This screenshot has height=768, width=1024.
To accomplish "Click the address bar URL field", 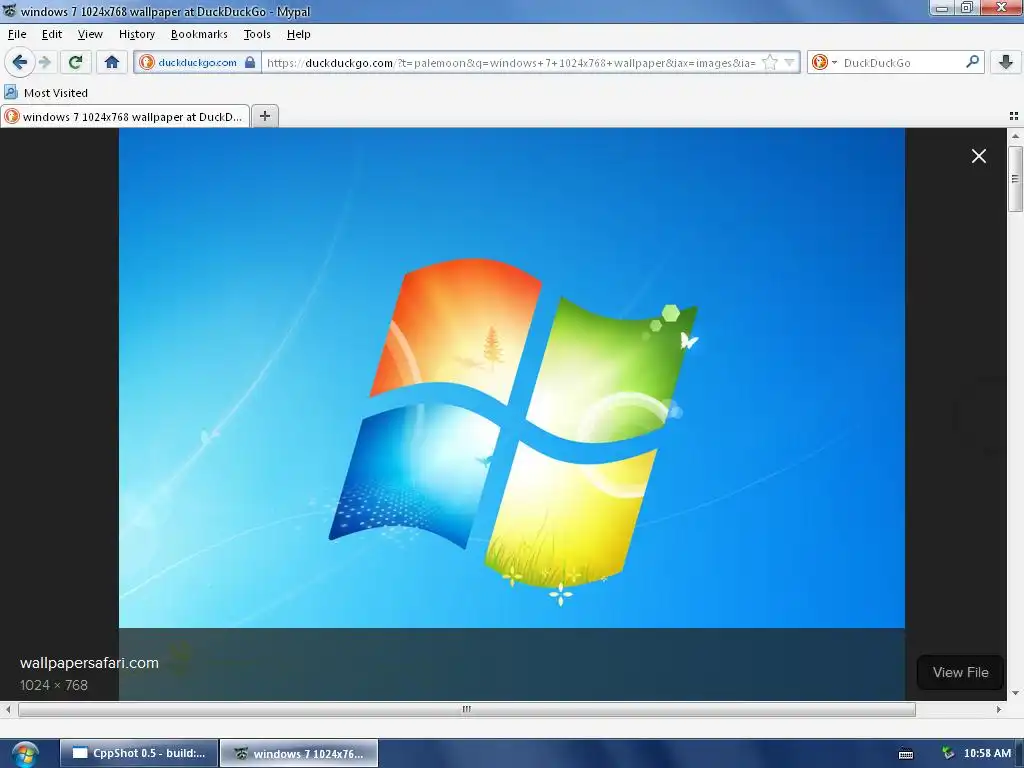I will click(511, 63).
